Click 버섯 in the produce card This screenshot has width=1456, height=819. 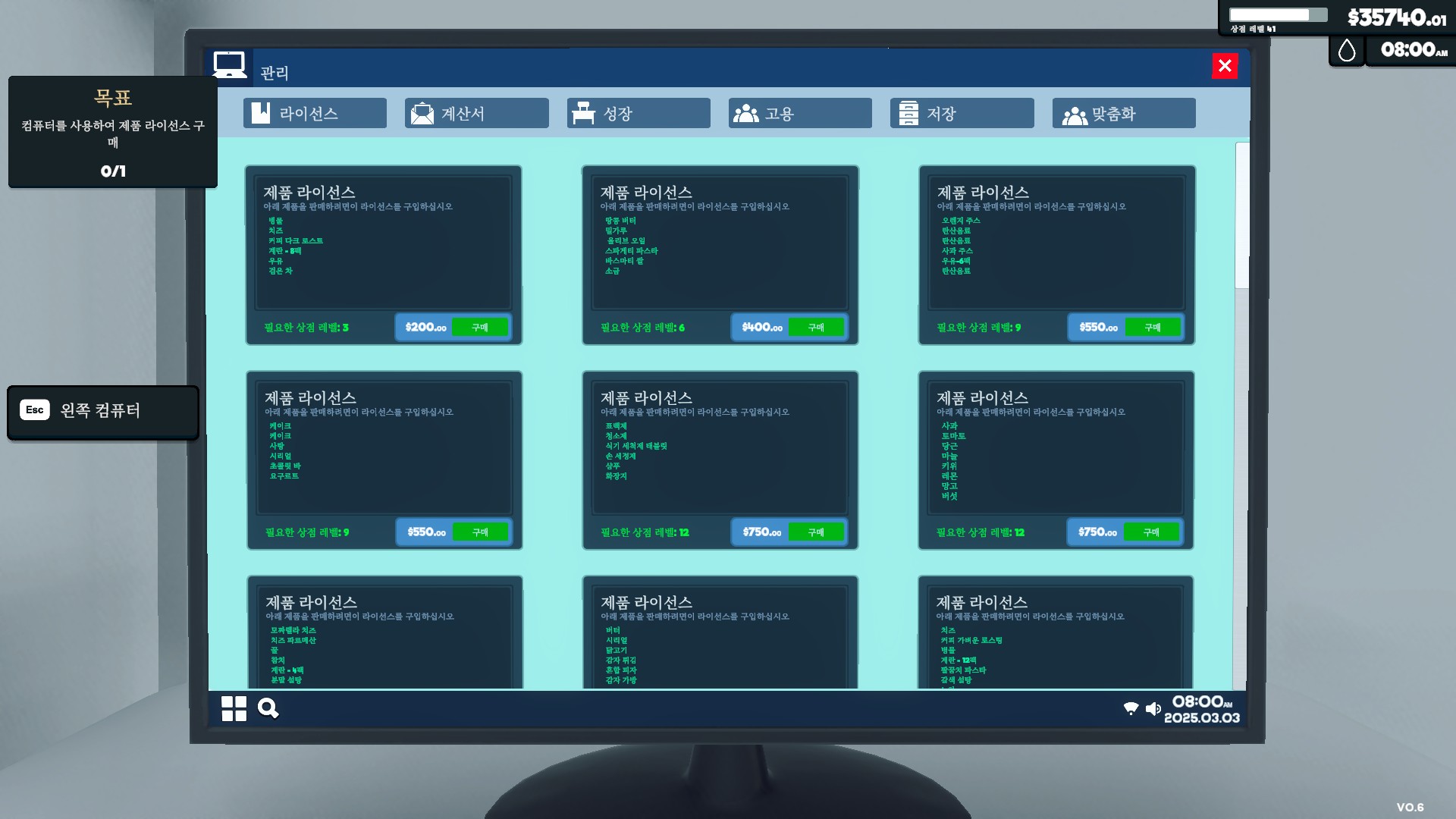(949, 496)
